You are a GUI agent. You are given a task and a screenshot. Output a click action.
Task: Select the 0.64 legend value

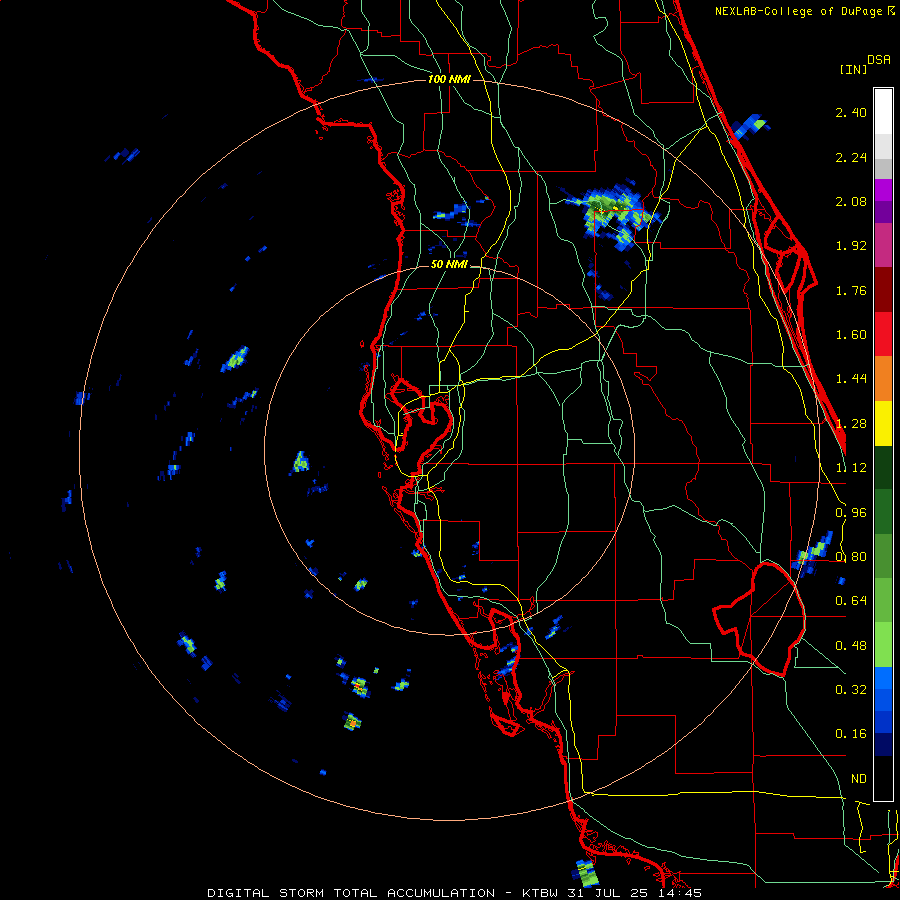pyautogui.click(x=851, y=601)
